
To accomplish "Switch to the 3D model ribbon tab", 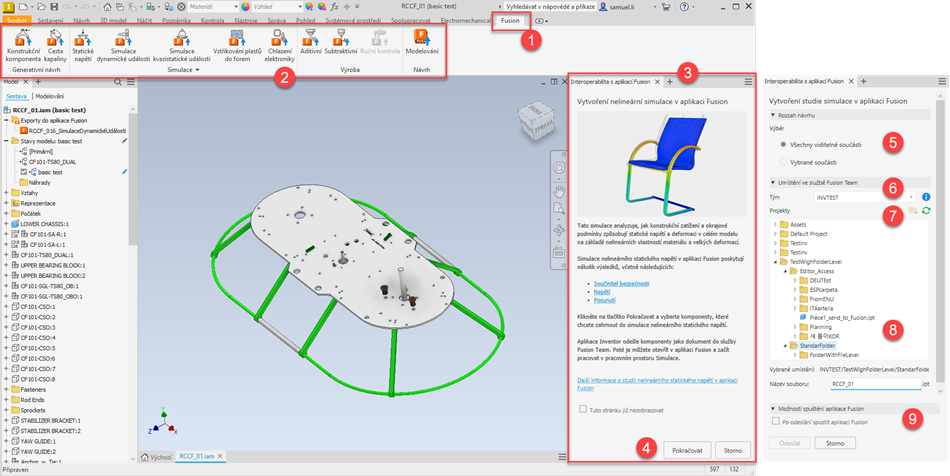I will tap(113, 21).
